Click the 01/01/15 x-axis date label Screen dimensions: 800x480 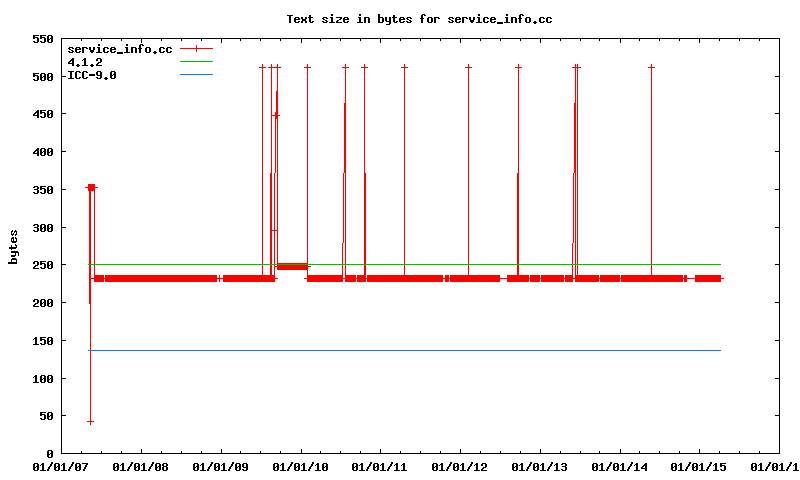[x=700, y=467]
